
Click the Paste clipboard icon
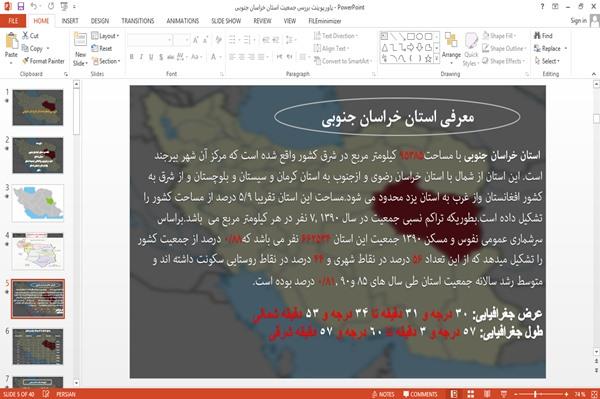(x=11, y=41)
